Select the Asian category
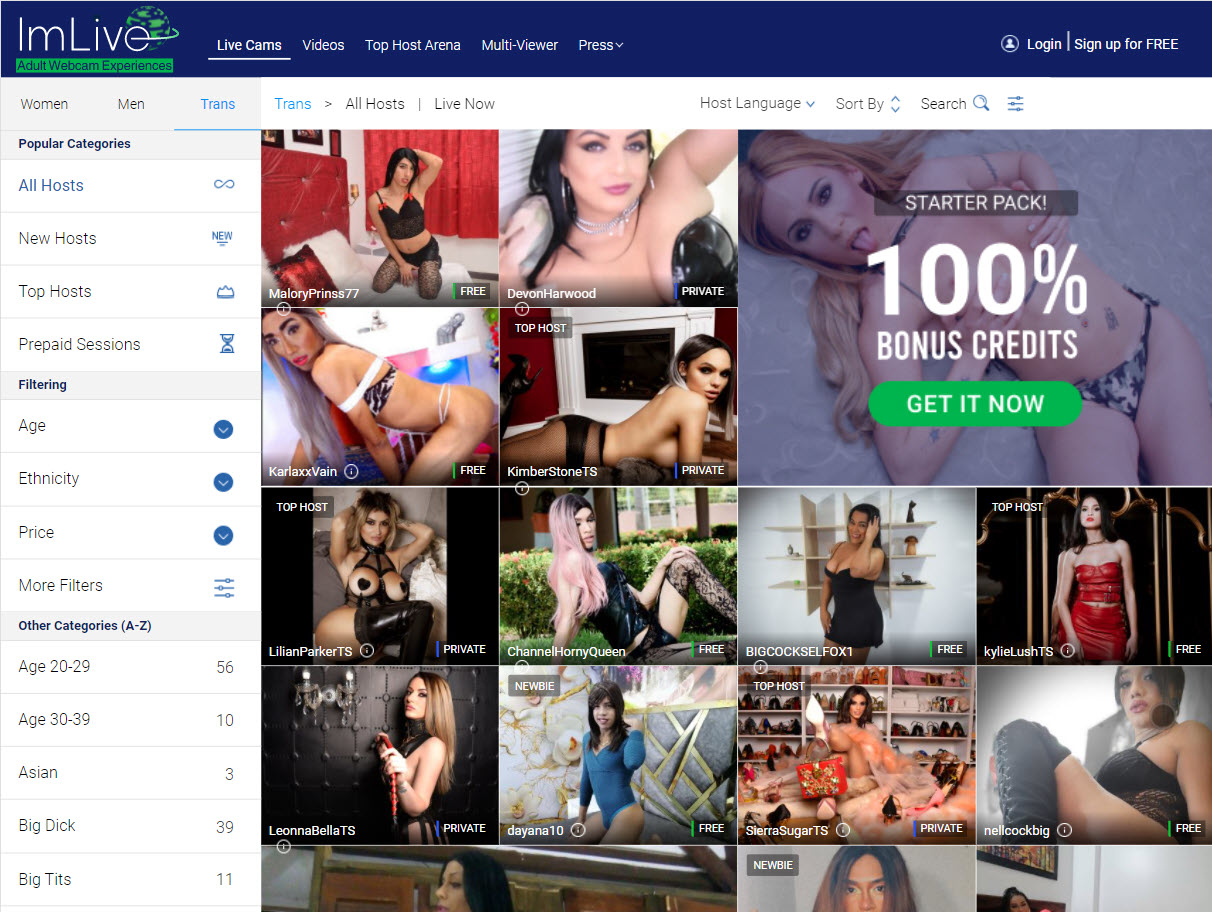 130,773
